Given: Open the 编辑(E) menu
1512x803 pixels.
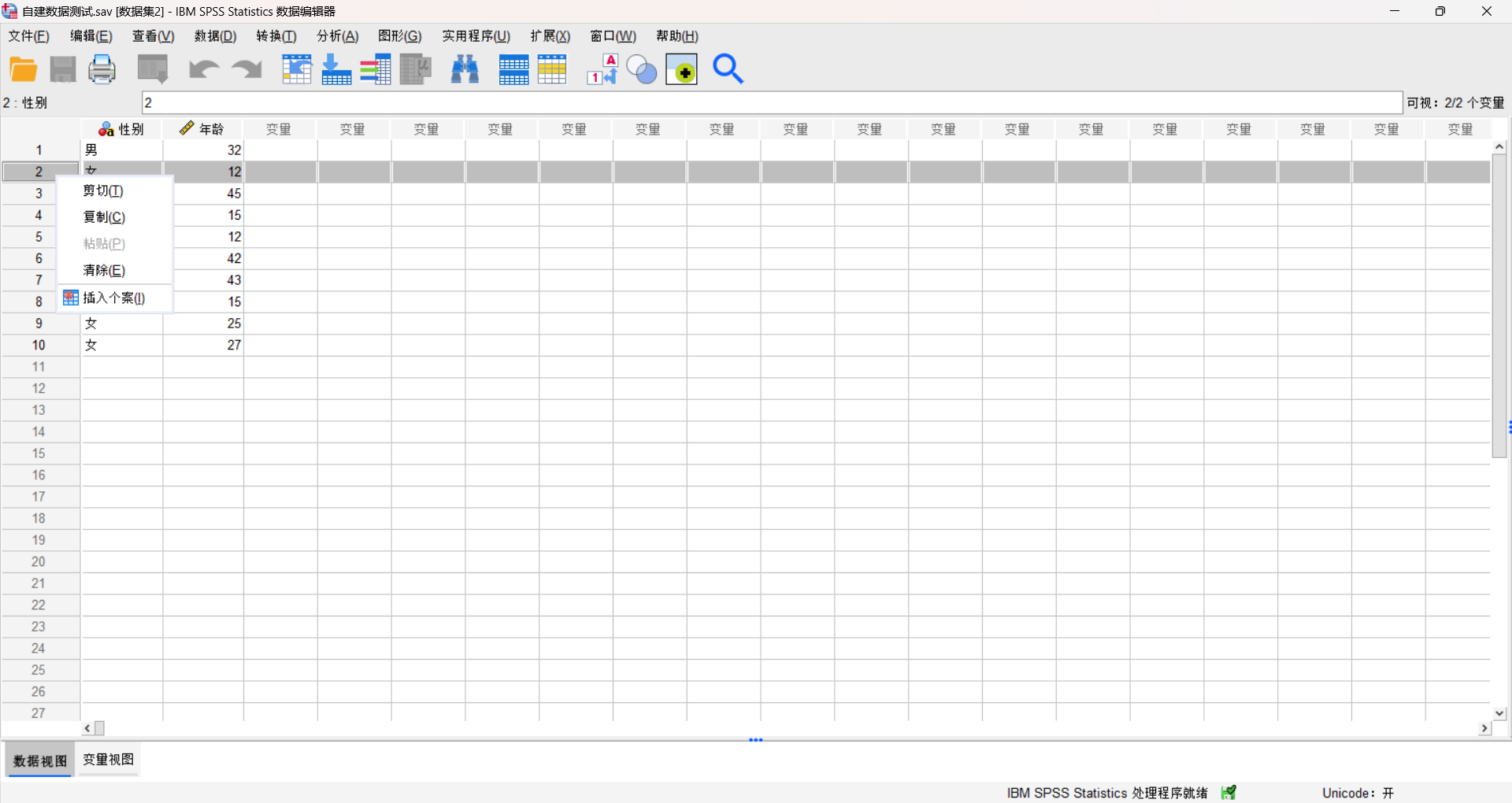Looking at the screenshot, I should (x=91, y=36).
